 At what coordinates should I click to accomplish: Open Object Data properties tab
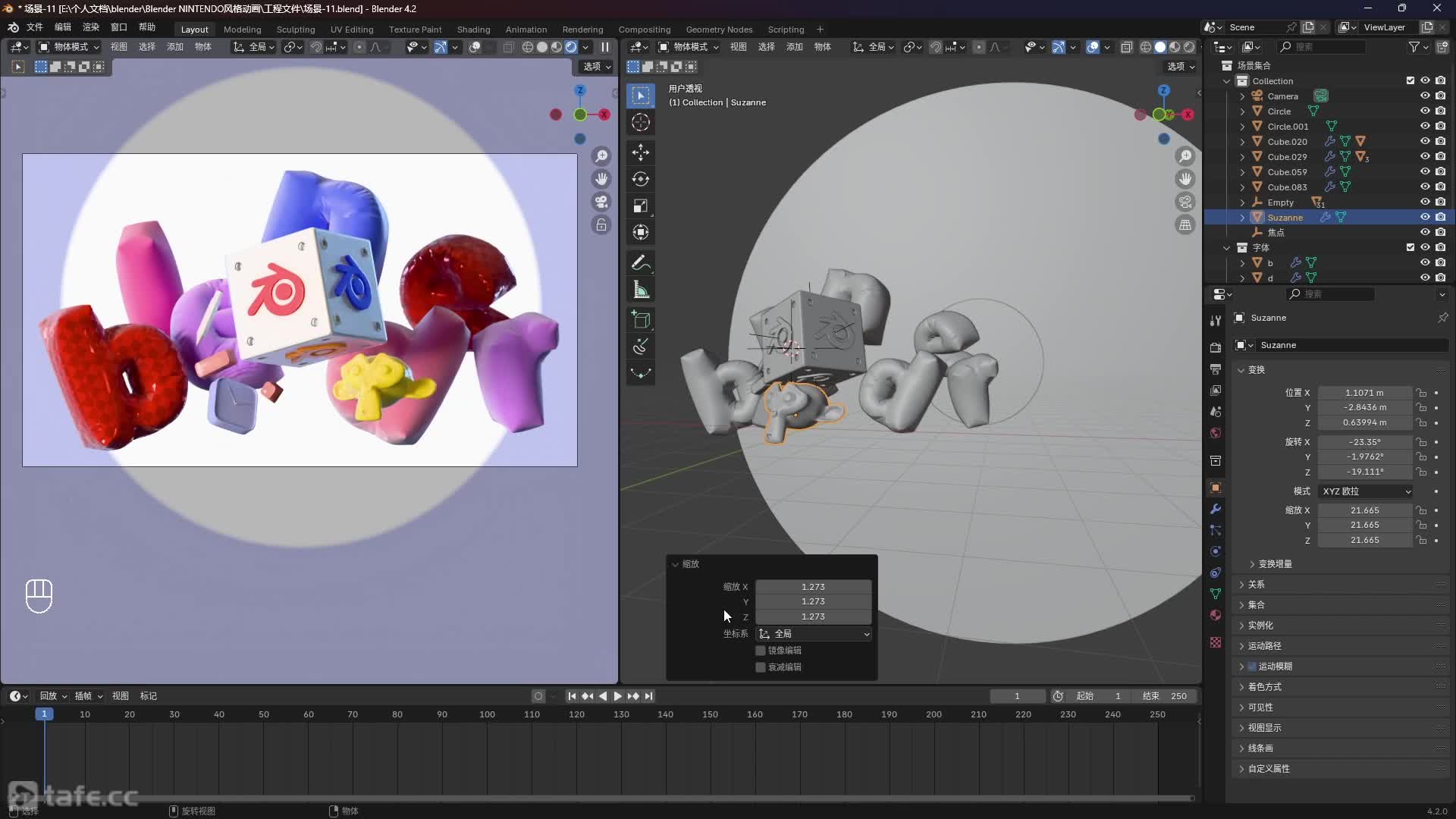tap(1216, 594)
